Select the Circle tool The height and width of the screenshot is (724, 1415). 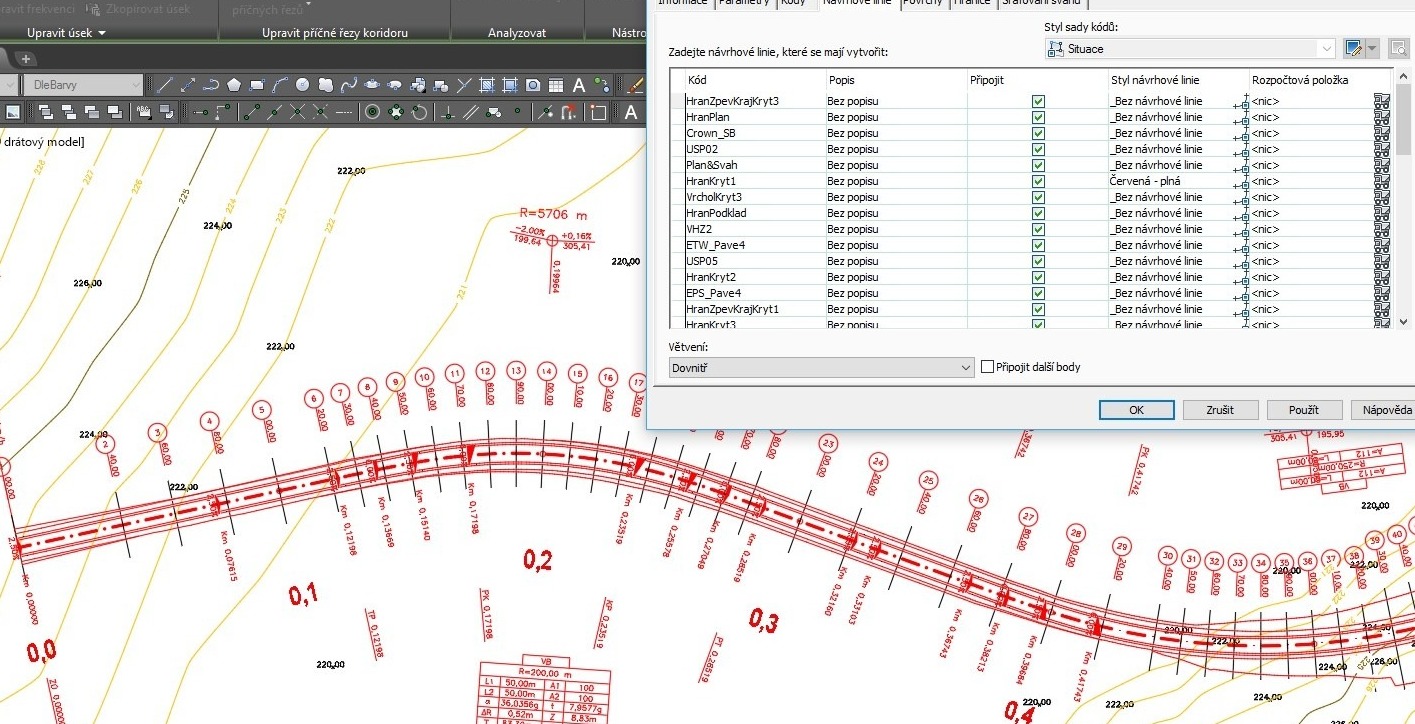pos(302,85)
